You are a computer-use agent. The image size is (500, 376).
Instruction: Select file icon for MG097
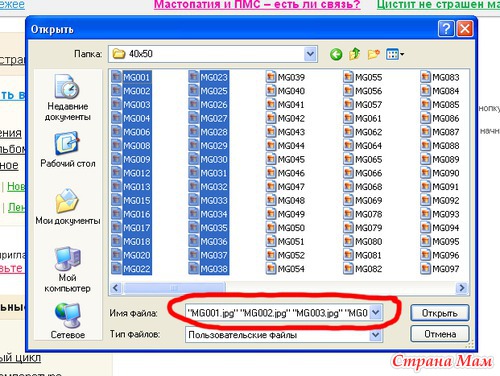(426, 268)
